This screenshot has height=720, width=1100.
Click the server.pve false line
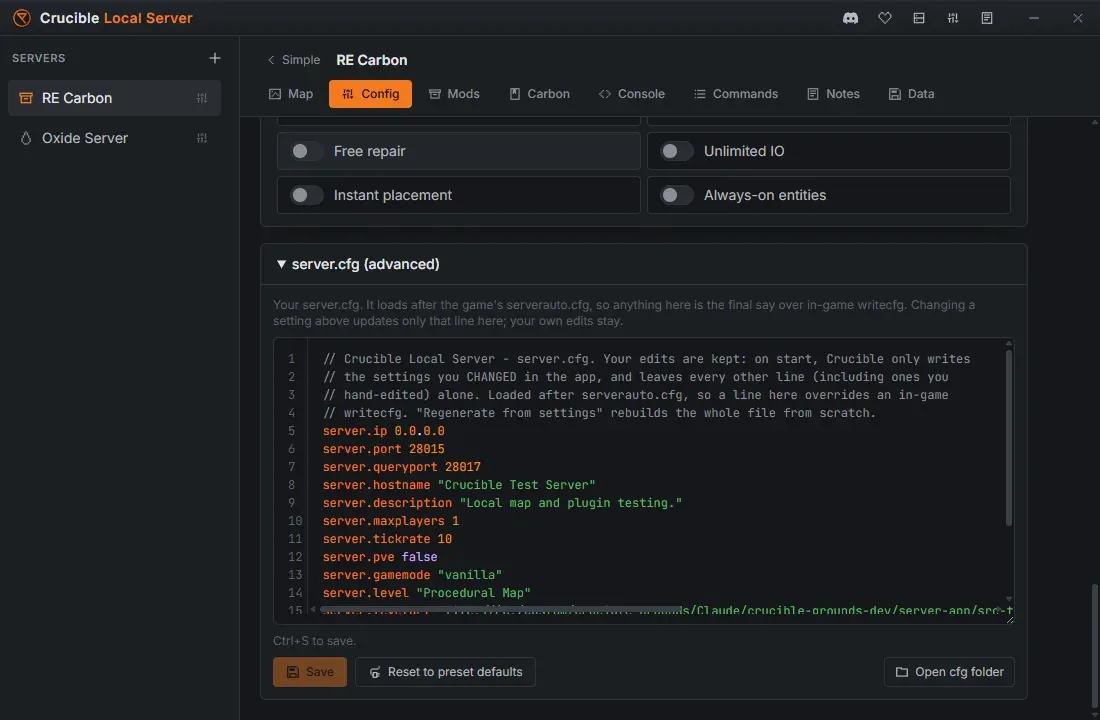(x=380, y=557)
